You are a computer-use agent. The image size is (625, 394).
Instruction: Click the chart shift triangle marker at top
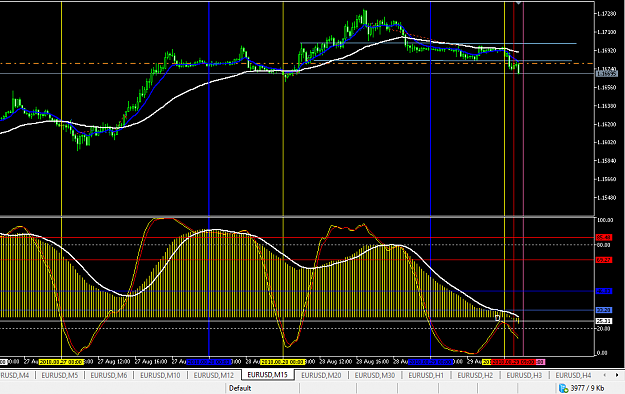[x=518, y=2]
